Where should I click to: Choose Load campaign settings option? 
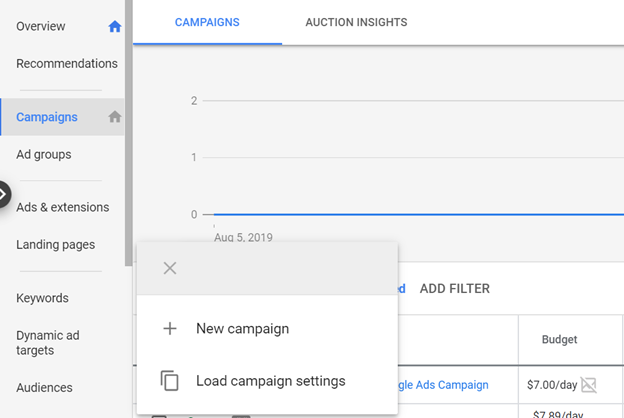[267, 381]
